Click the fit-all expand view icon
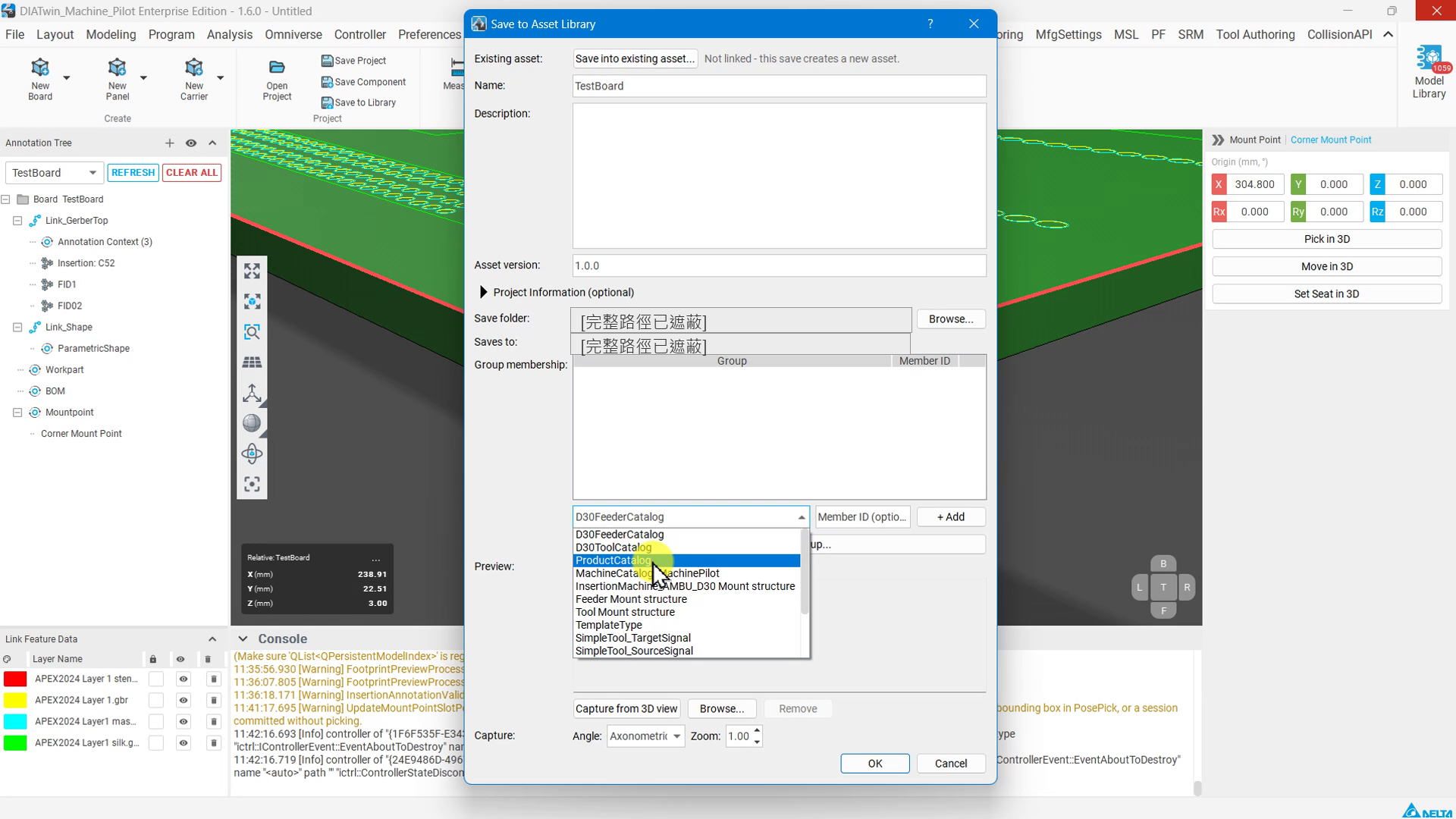The width and height of the screenshot is (1456, 819). pyautogui.click(x=252, y=271)
